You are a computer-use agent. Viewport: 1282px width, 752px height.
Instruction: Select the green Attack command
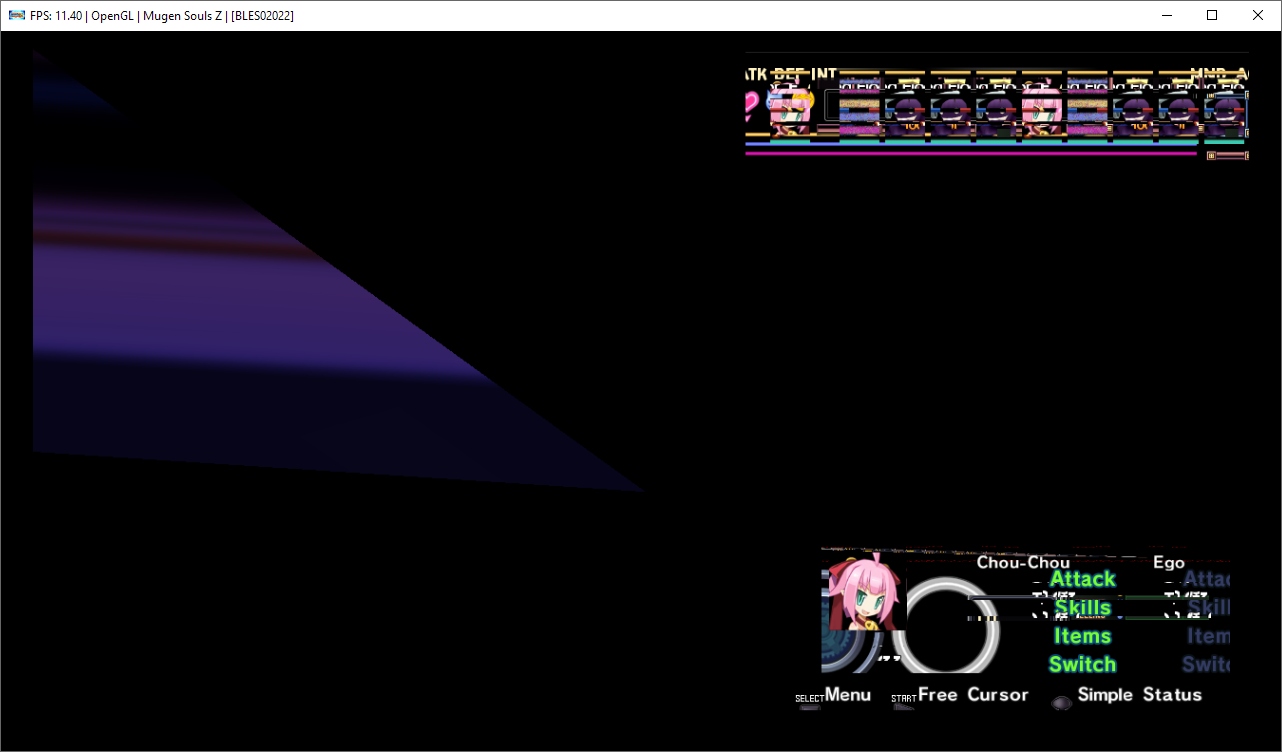pyautogui.click(x=1082, y=579)
